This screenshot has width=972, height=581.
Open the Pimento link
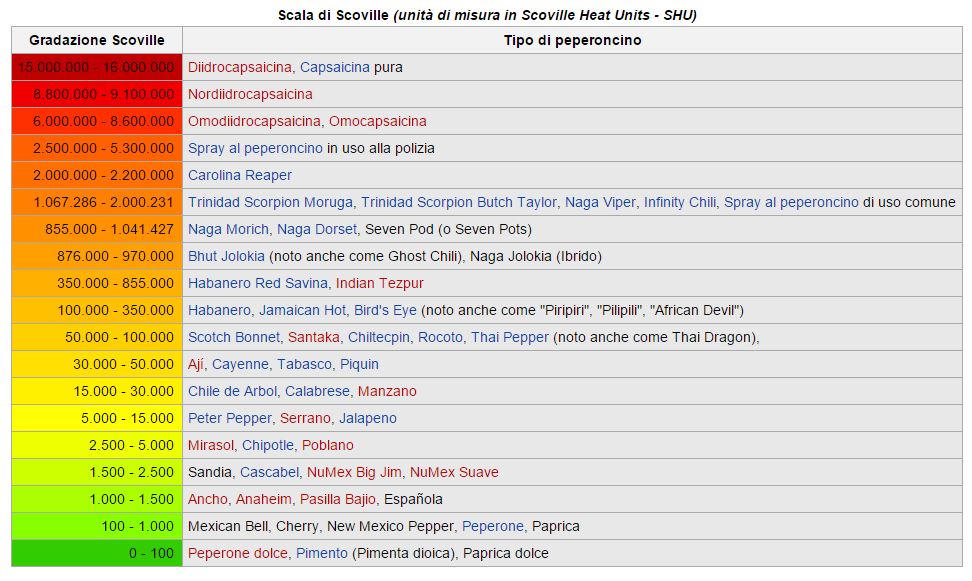pos(322,553)
